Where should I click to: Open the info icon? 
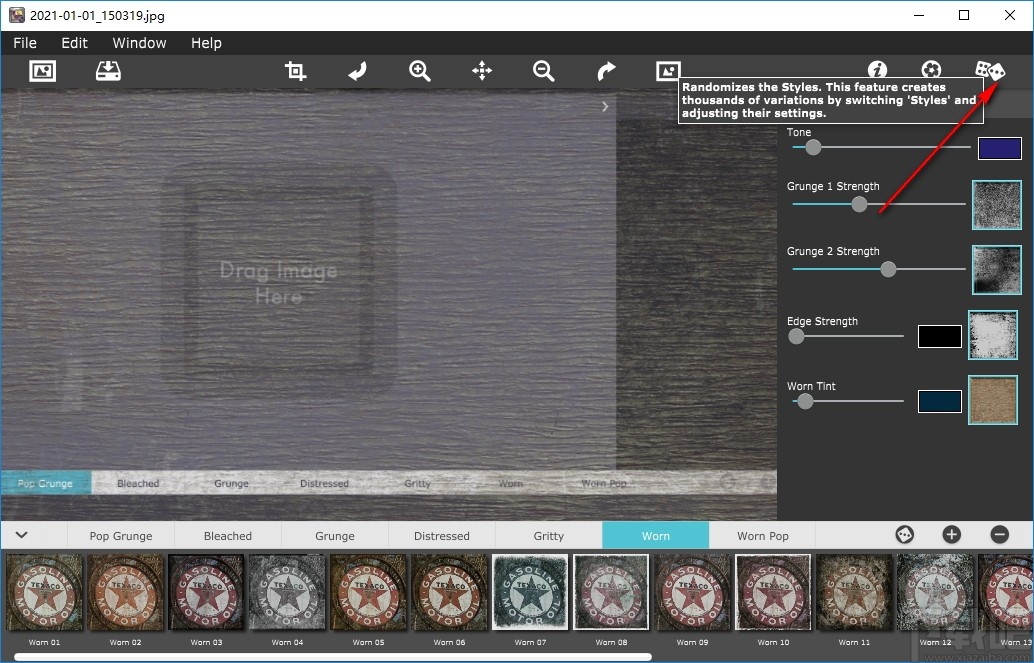point(877,70)
